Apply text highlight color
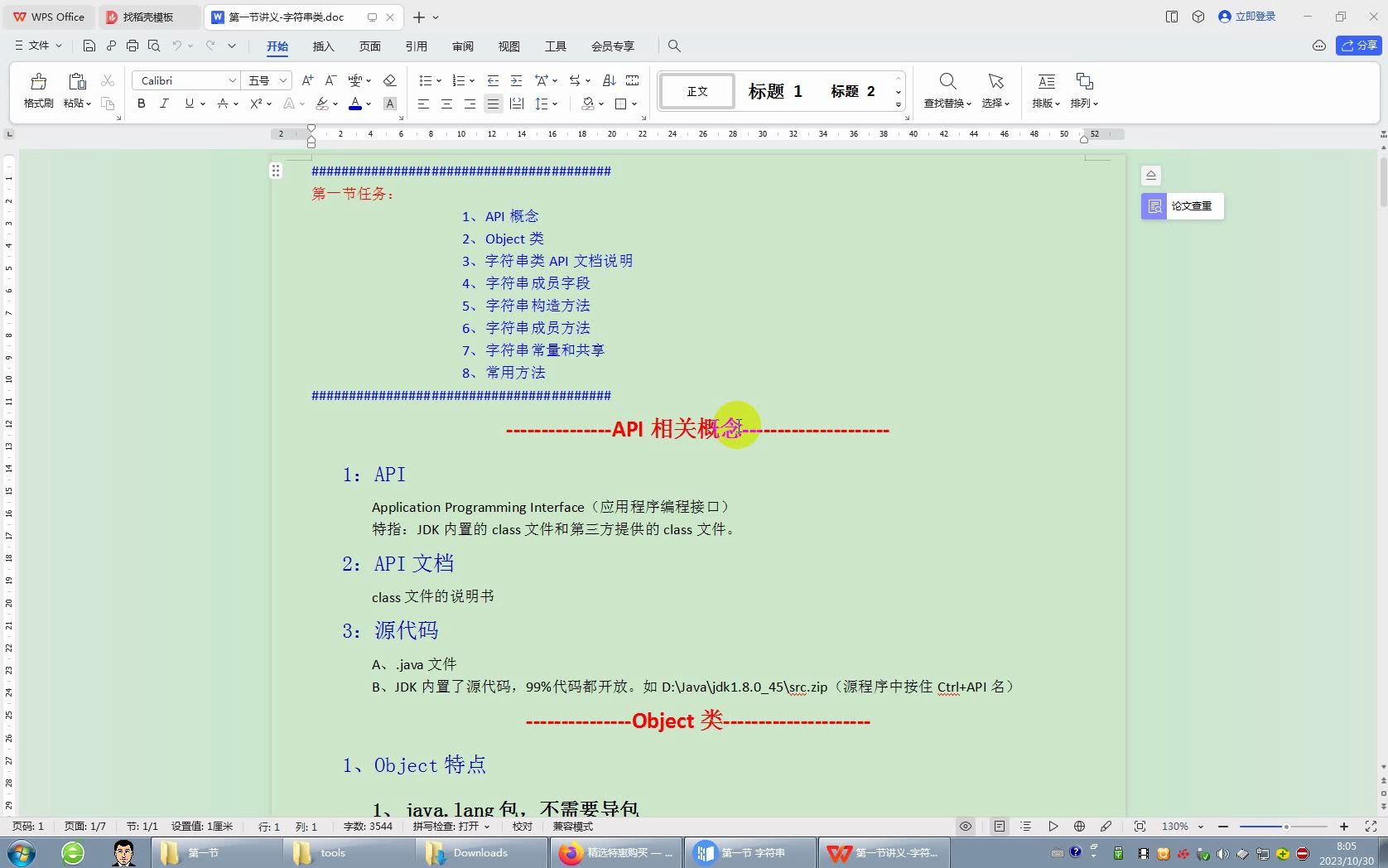Image resolution: width=1388 pixels, height=868 pixels. click(321, 104)
